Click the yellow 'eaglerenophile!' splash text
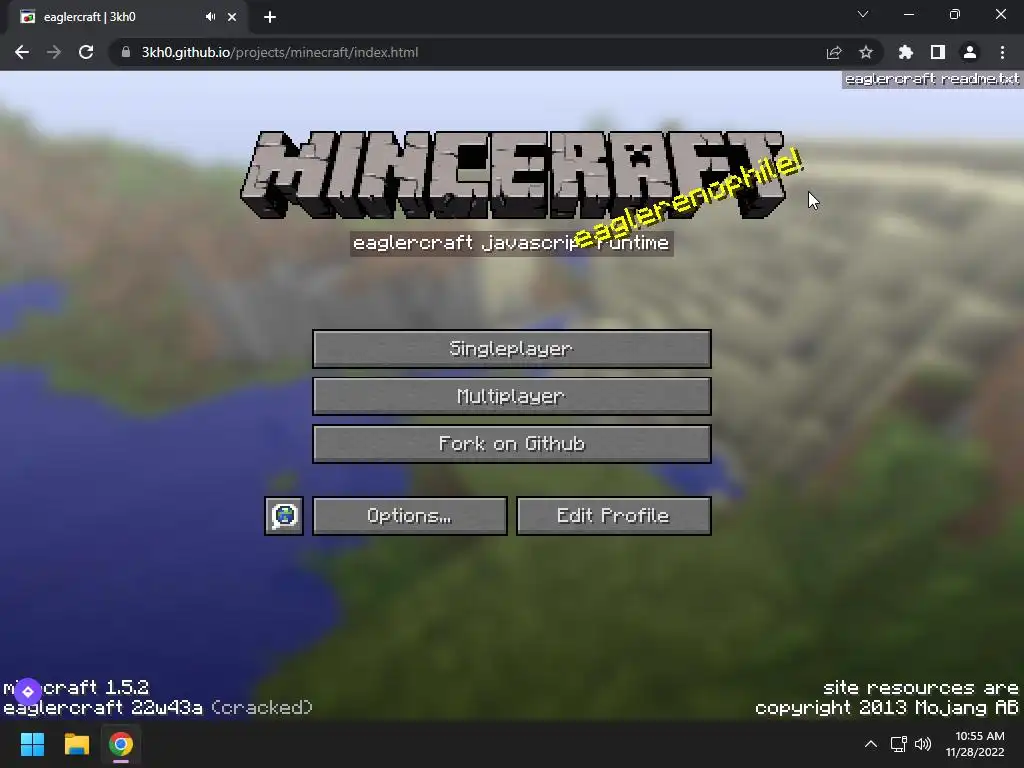 [x=687, y=199]
